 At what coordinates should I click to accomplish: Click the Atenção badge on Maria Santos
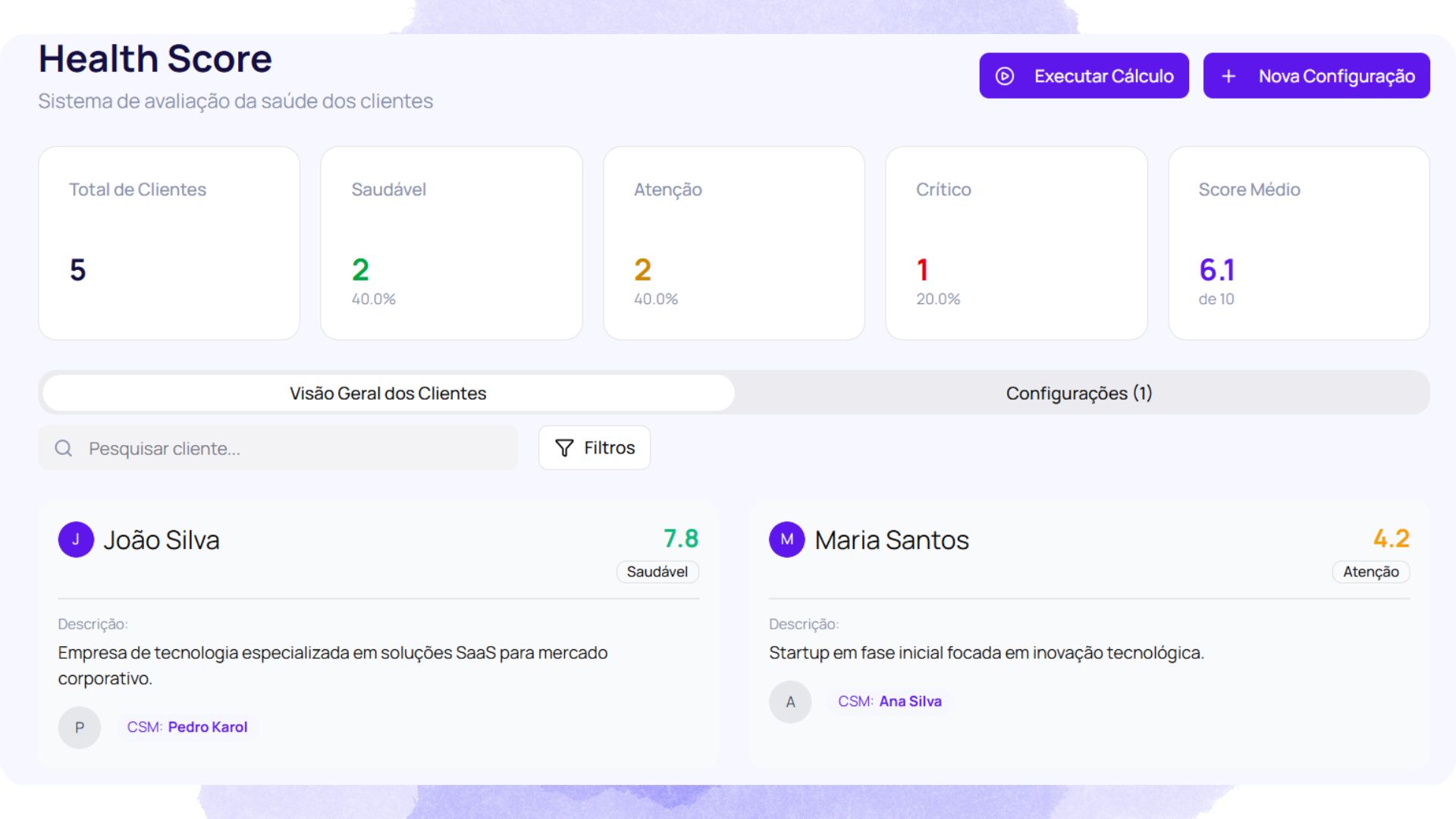pos(1370,572)
